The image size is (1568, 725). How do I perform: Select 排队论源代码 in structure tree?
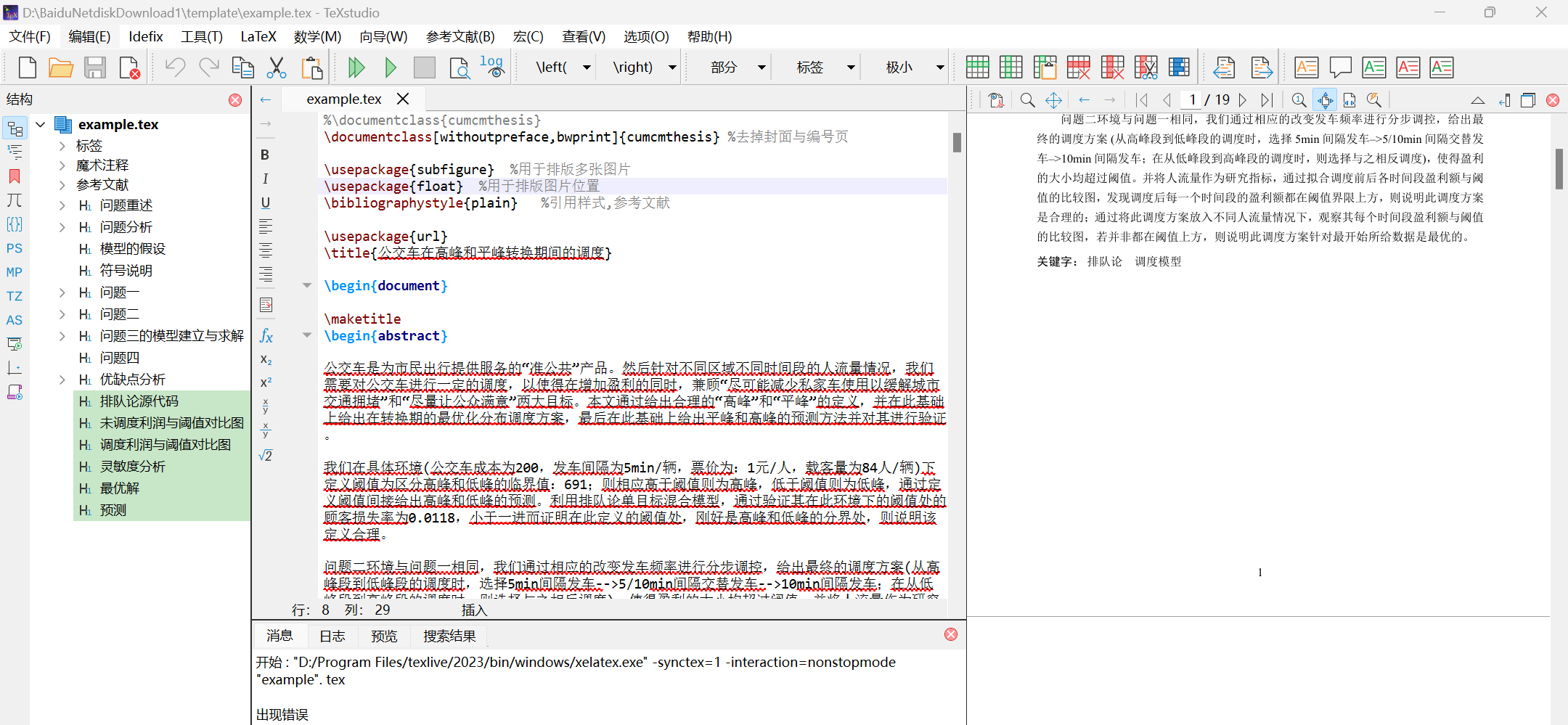[x=139, y=401]
